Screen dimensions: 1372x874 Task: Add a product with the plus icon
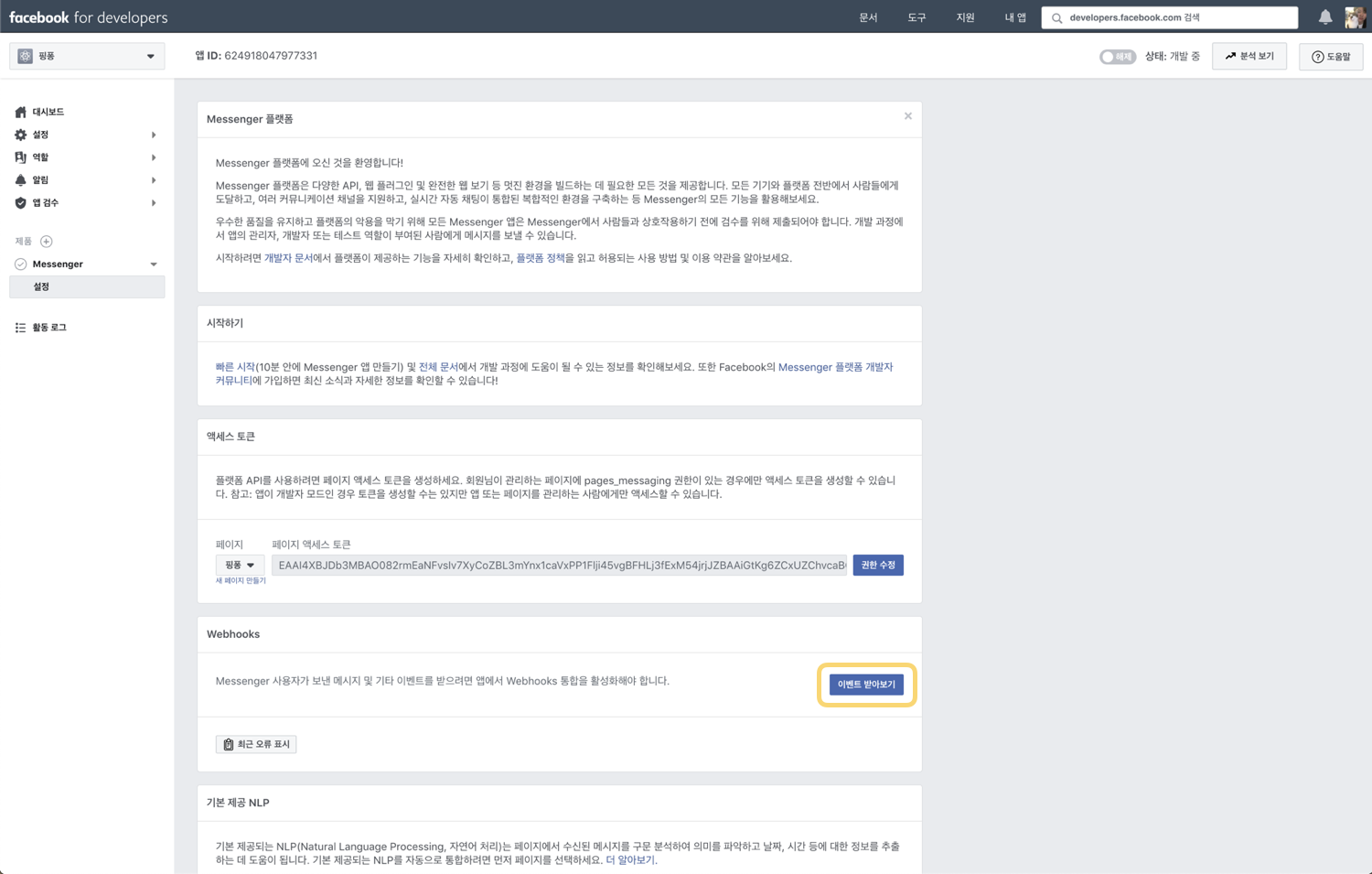tap(47, 242)
